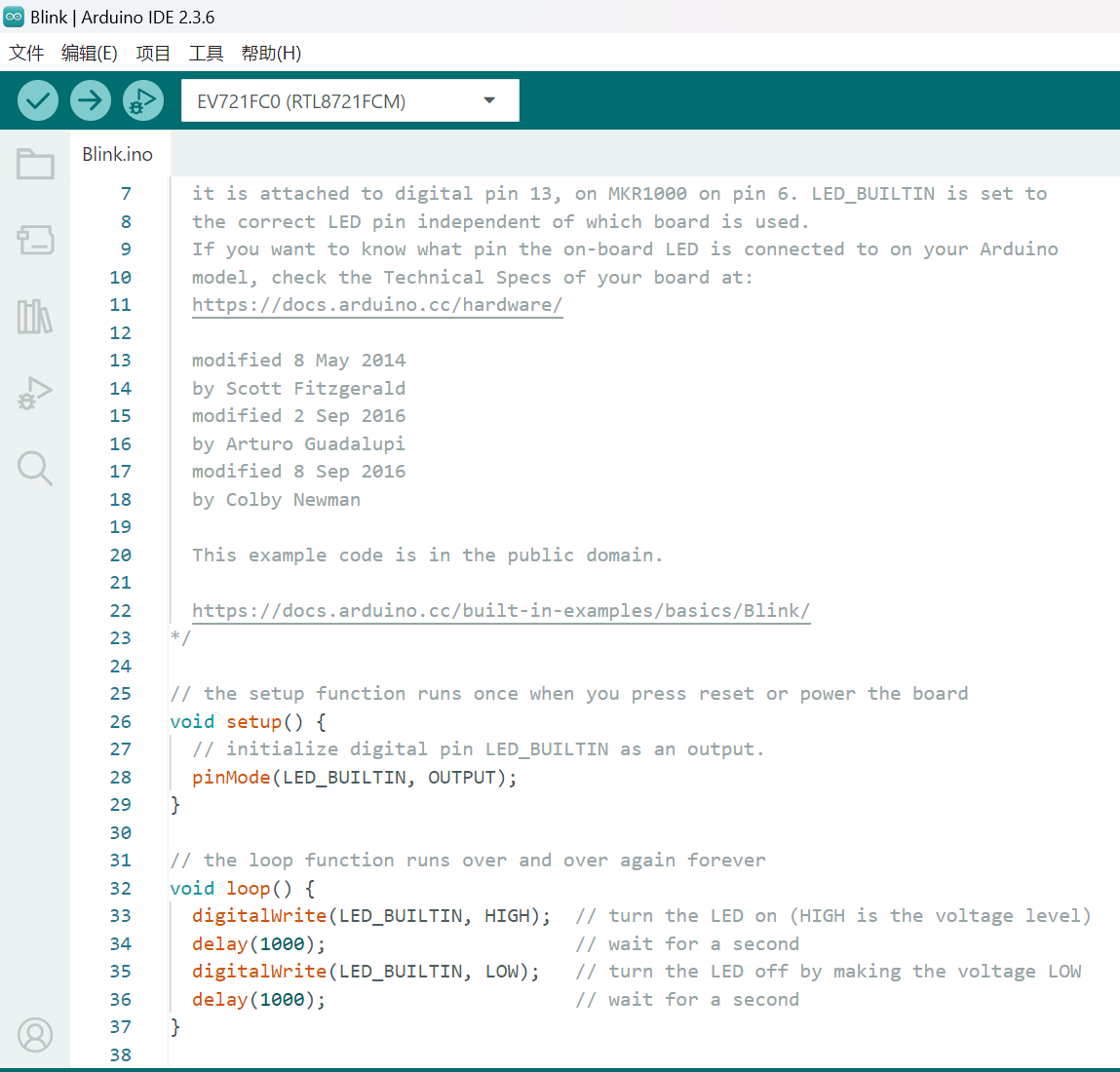
Task: Open the 帮助(H) menu
Action: point(271,53)
